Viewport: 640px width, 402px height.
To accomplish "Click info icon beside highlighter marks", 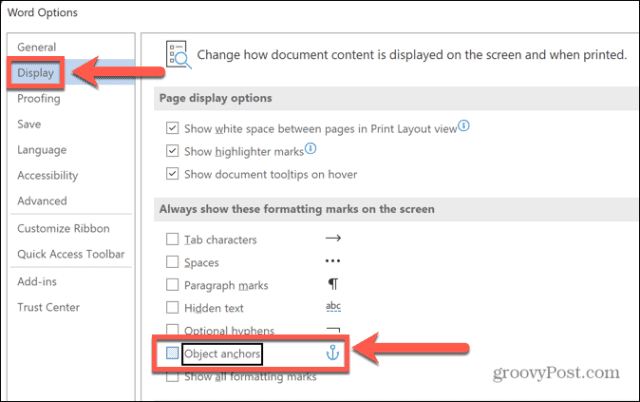I will (x=310, y=150).
